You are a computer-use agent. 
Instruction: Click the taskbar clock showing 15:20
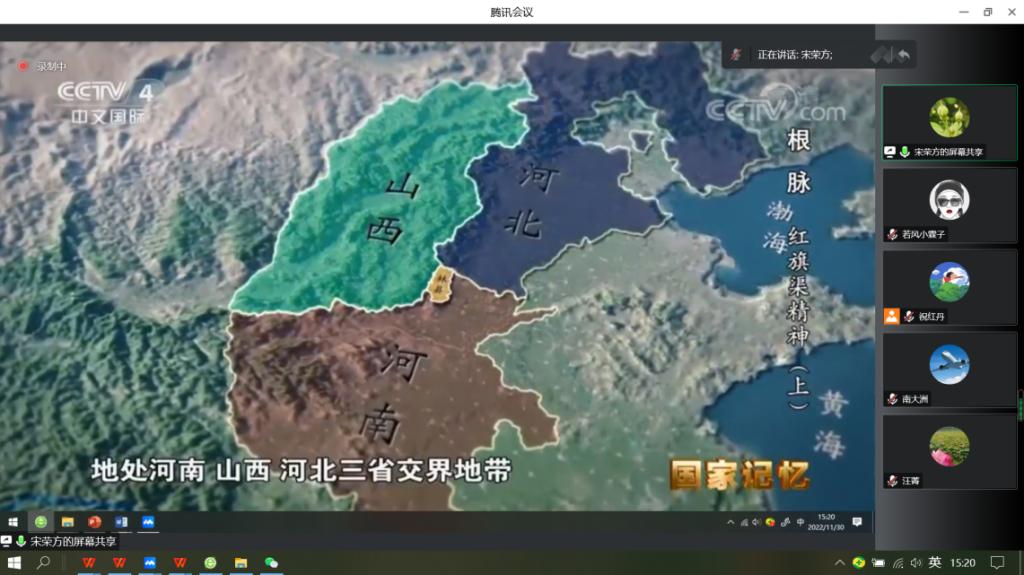(x=962, y=563)
